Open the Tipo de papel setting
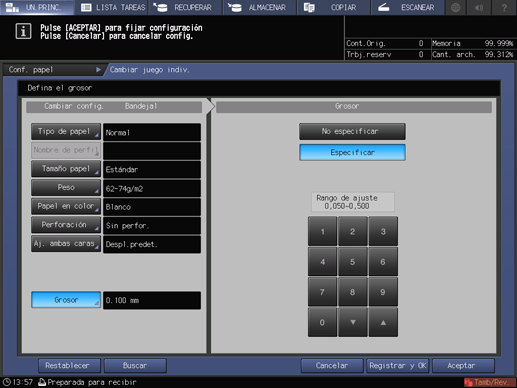Viewport: 517px width, 388px height. click(x=66, y=132)
